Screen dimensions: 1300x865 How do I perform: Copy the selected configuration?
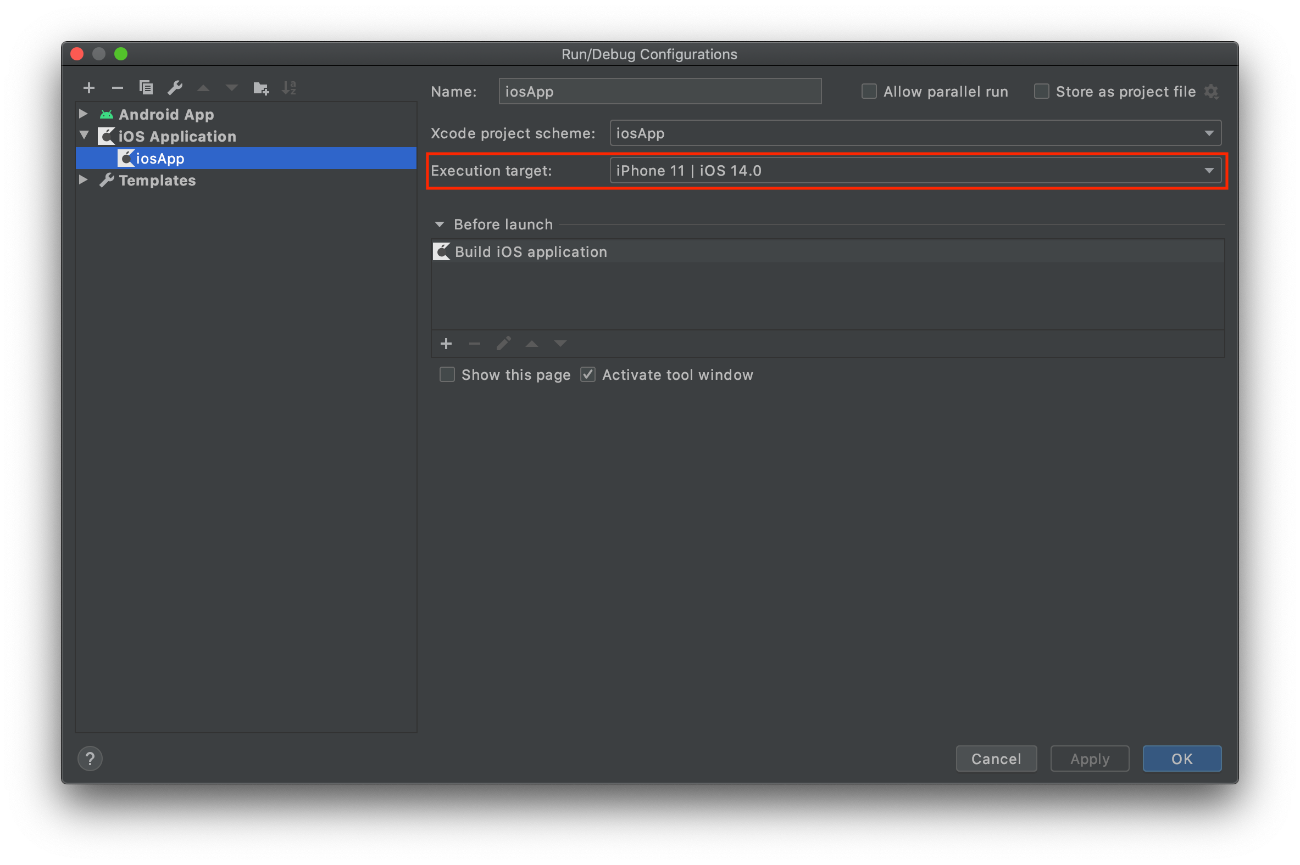(146, 88)
